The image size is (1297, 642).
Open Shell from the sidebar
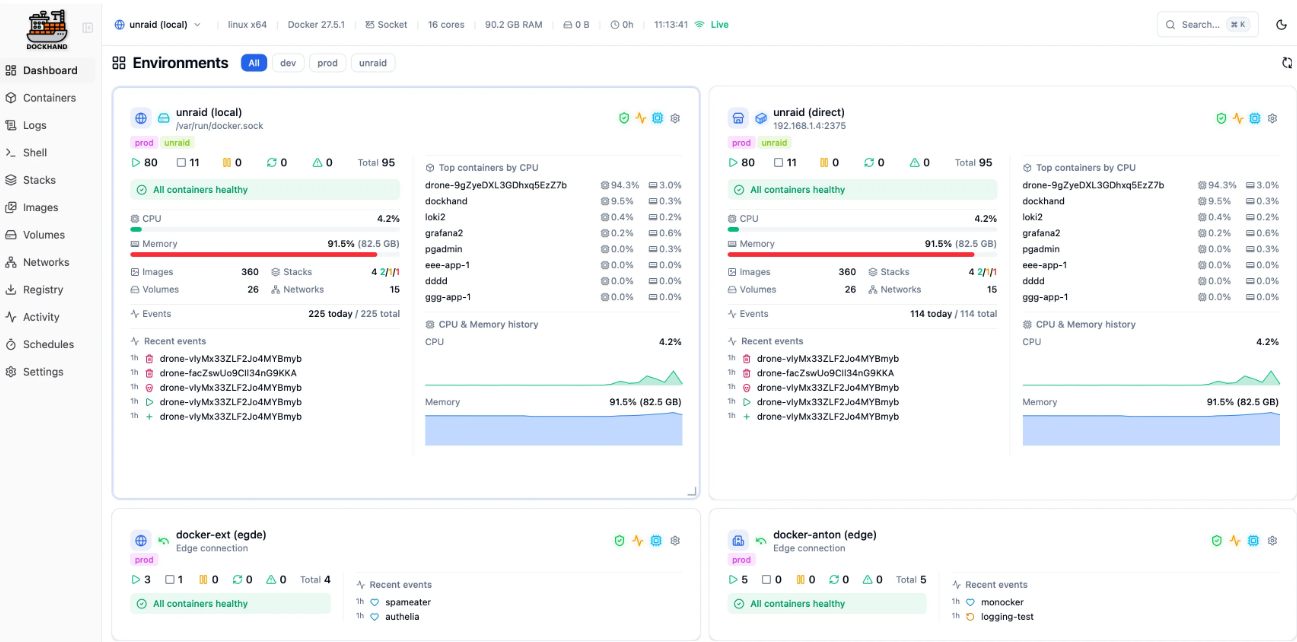pyautogui.click(x=48, y=152)
